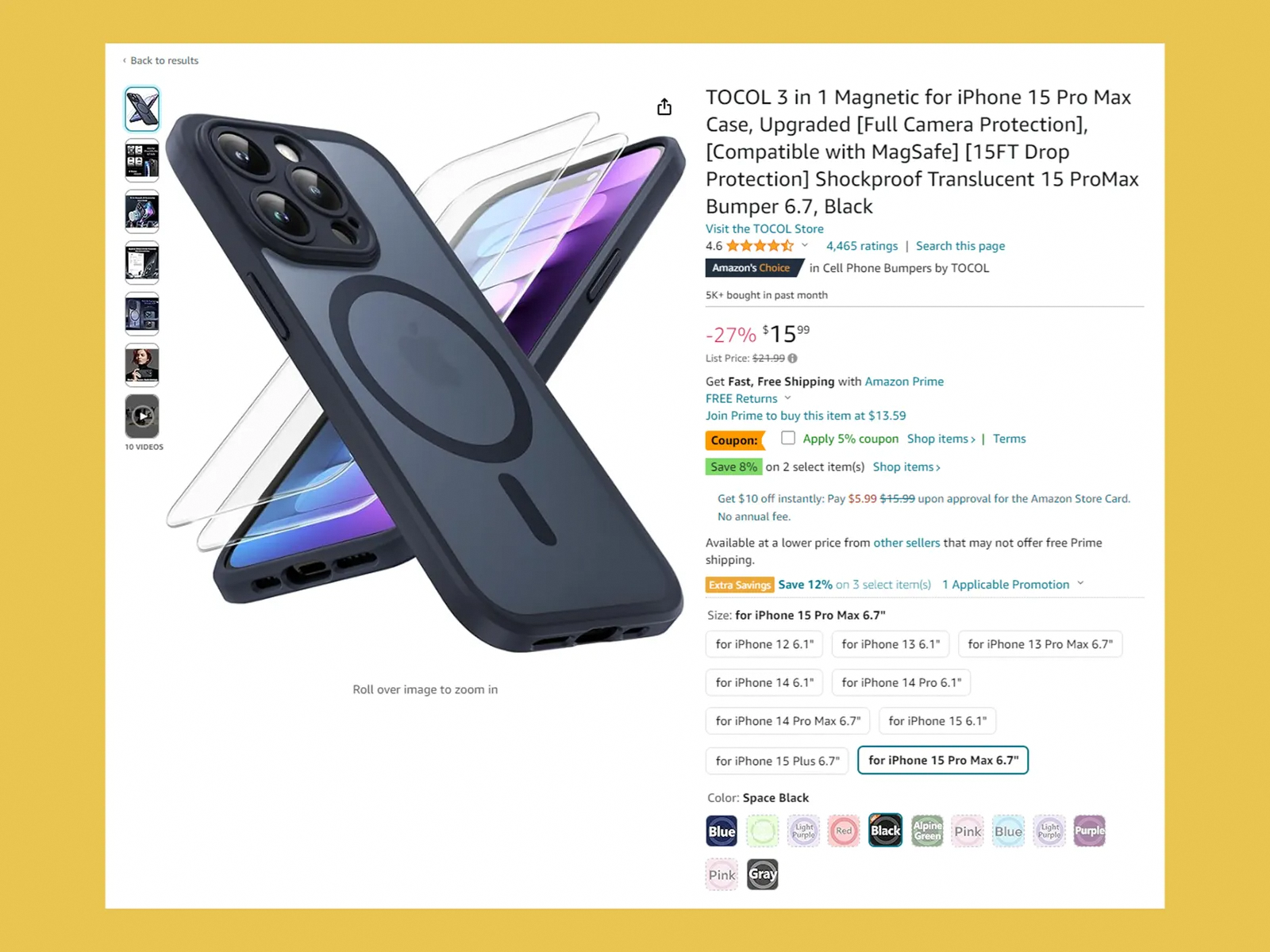This screenshot has height=952, width=1270.
Task: View the woman holding phone thumbnail
Action: 142,365
